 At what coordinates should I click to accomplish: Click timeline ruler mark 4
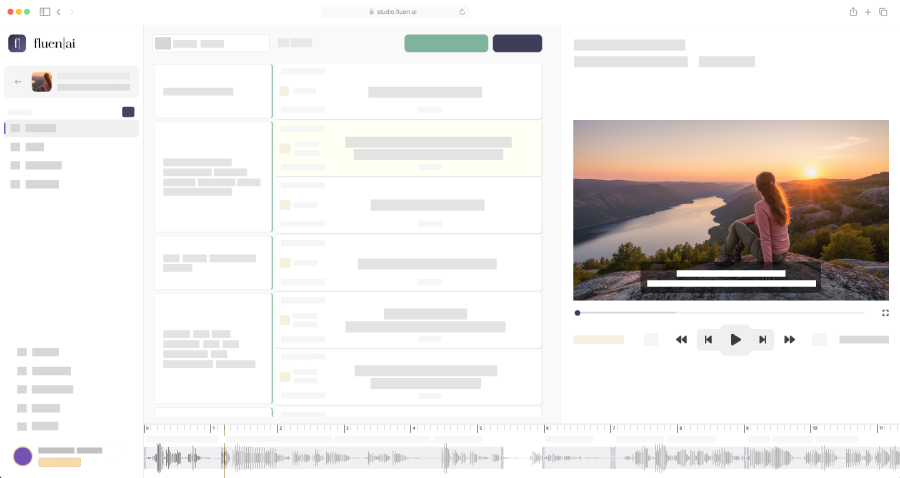(x=413, y=428)
